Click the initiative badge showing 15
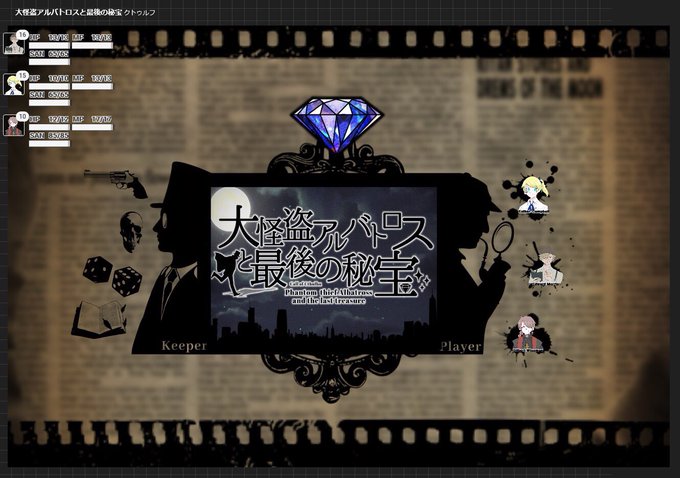The image size is (680, 478). click(23, 75)
